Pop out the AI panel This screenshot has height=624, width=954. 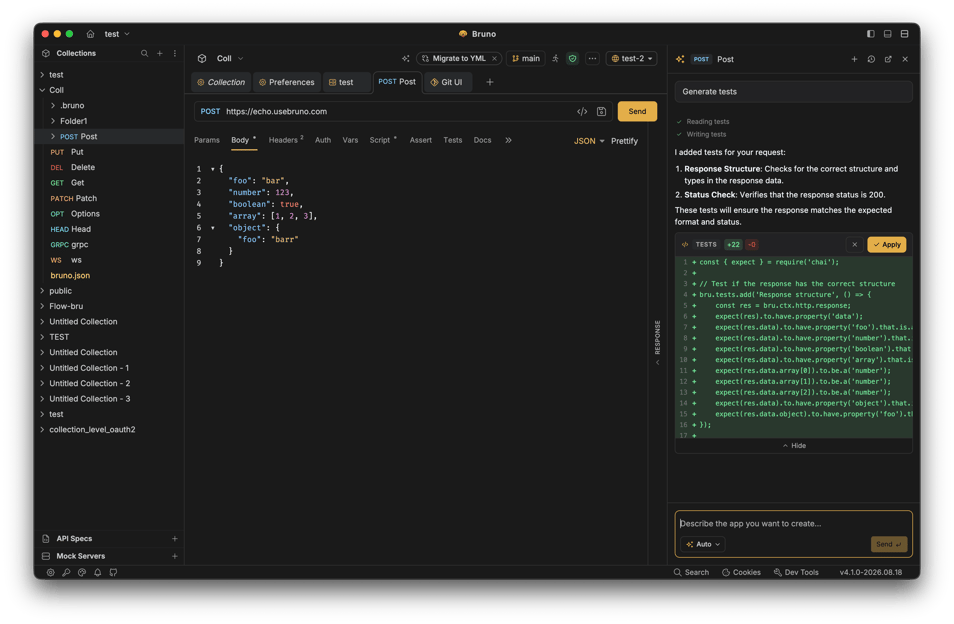(x=888, y=59)
